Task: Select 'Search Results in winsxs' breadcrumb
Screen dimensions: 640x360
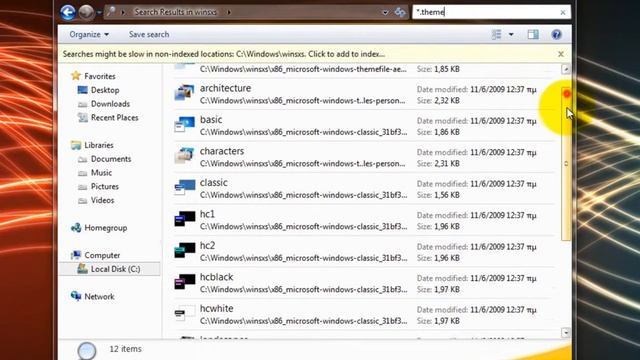Action: point(176,12)
